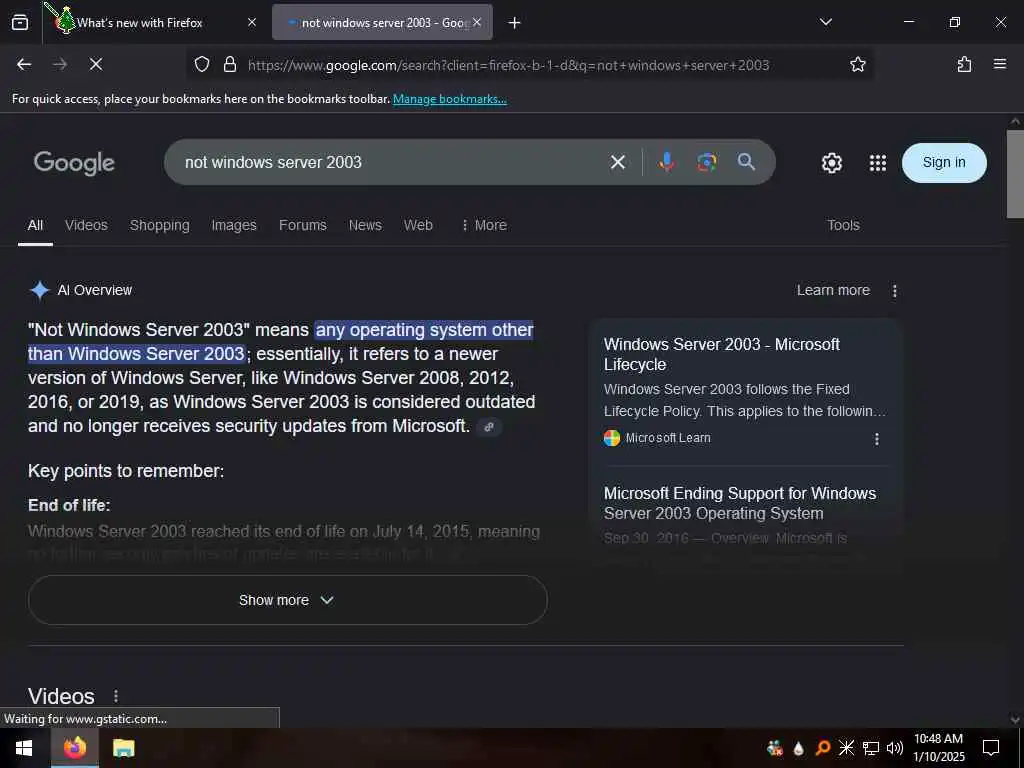1024x768 pixels.
Task: Expand the list all tabs dropdown
Action: tap(825, 22)
